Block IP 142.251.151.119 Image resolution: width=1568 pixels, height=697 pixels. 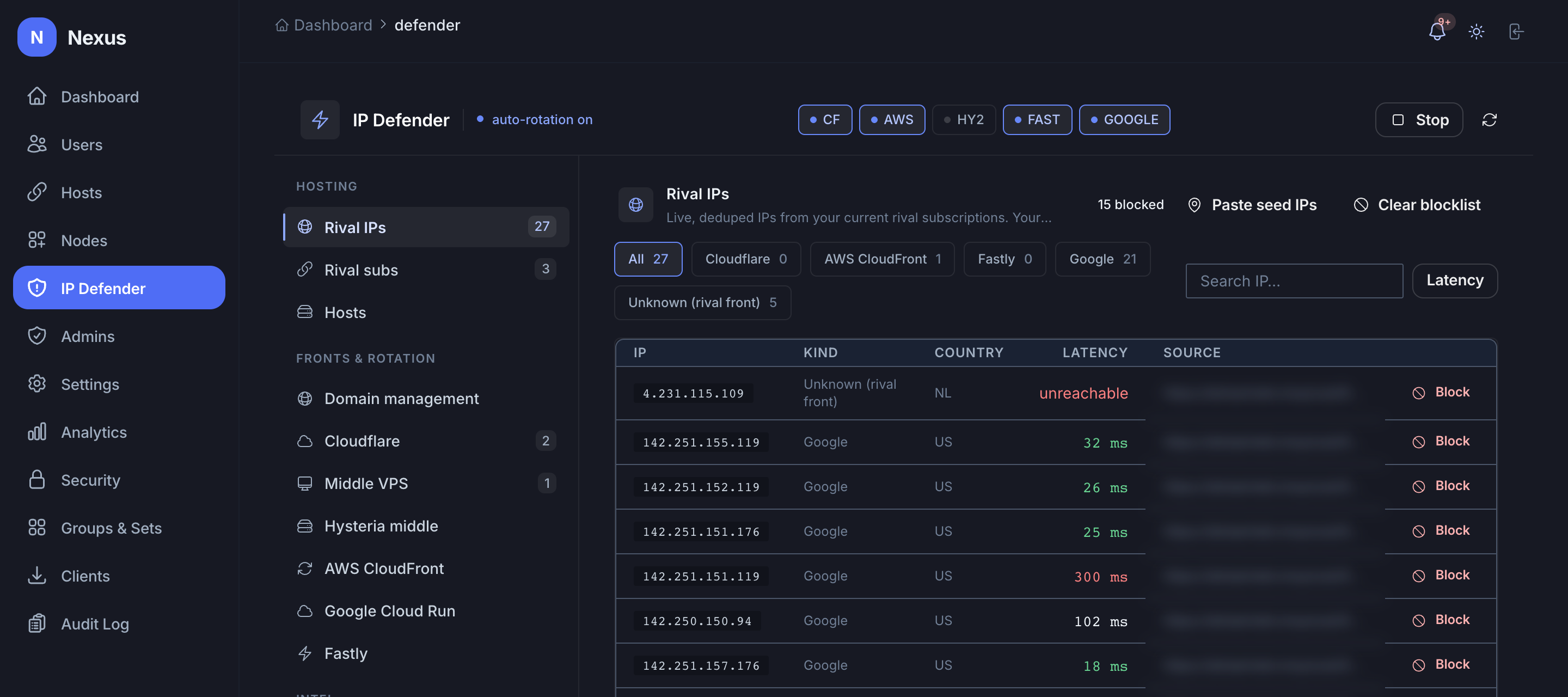click(x=1440, y=575)
